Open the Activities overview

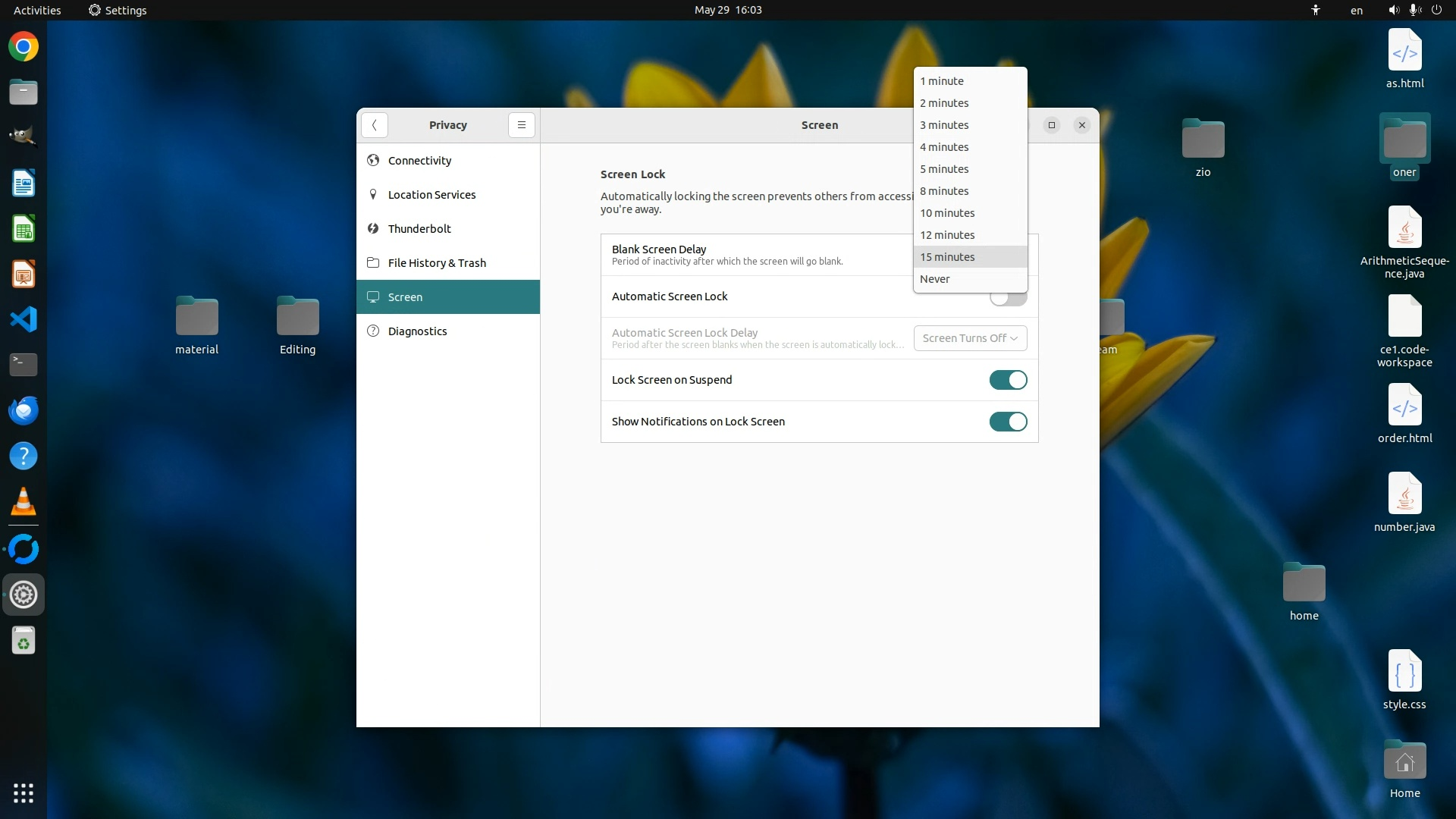click(37, 10)
